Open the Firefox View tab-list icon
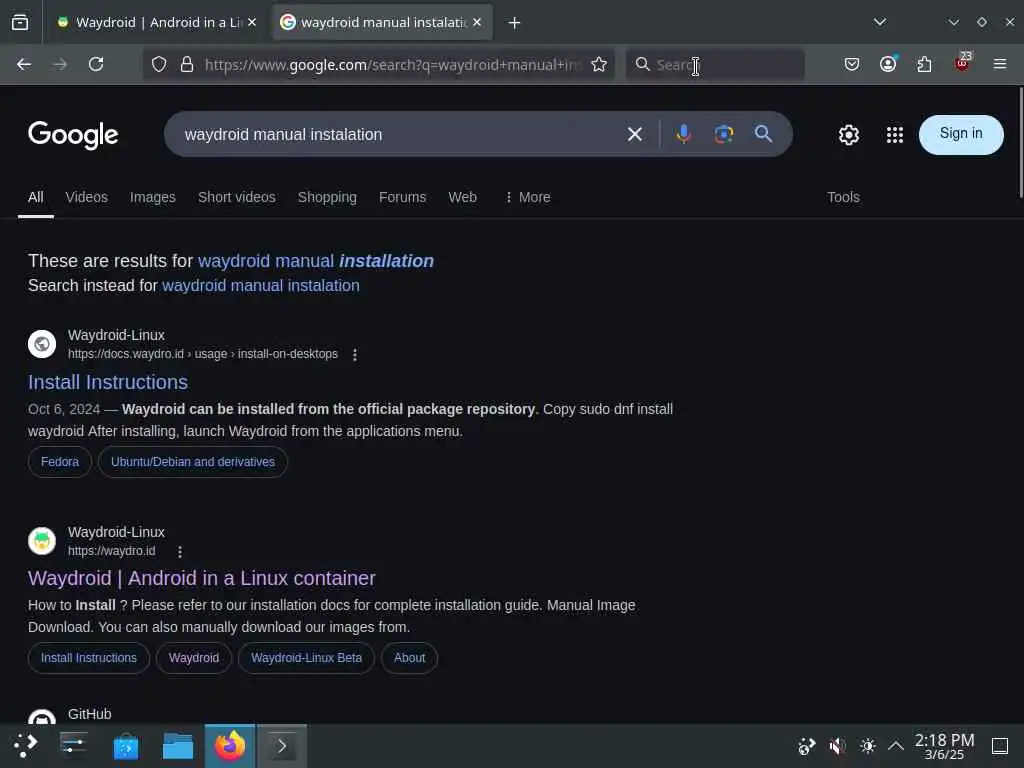Viewport: 1024px width, 768px height. tap(20, 22)
